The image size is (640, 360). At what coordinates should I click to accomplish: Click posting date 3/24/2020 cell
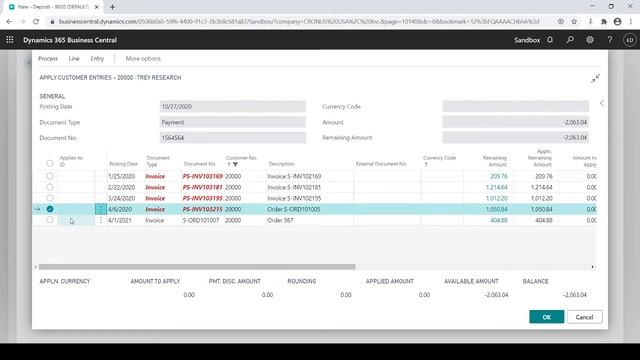(121, 198)
